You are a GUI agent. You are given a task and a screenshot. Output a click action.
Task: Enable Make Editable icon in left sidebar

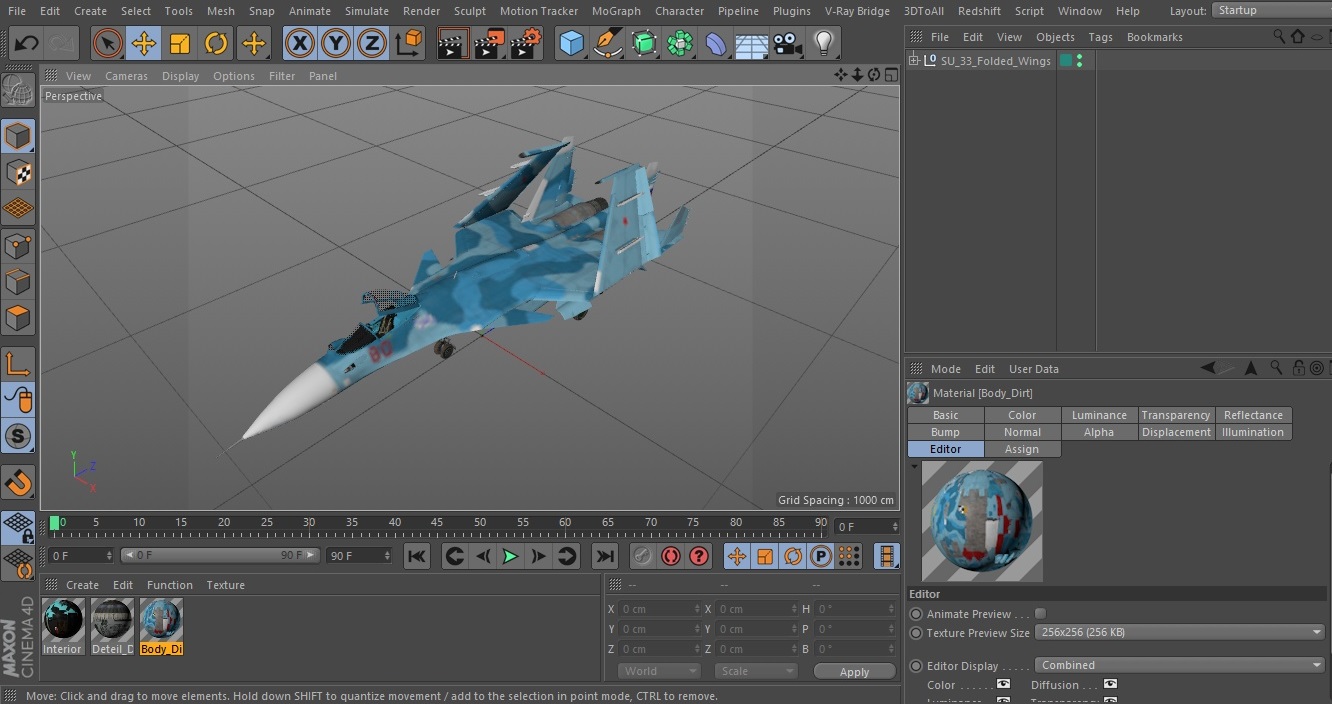18,91
